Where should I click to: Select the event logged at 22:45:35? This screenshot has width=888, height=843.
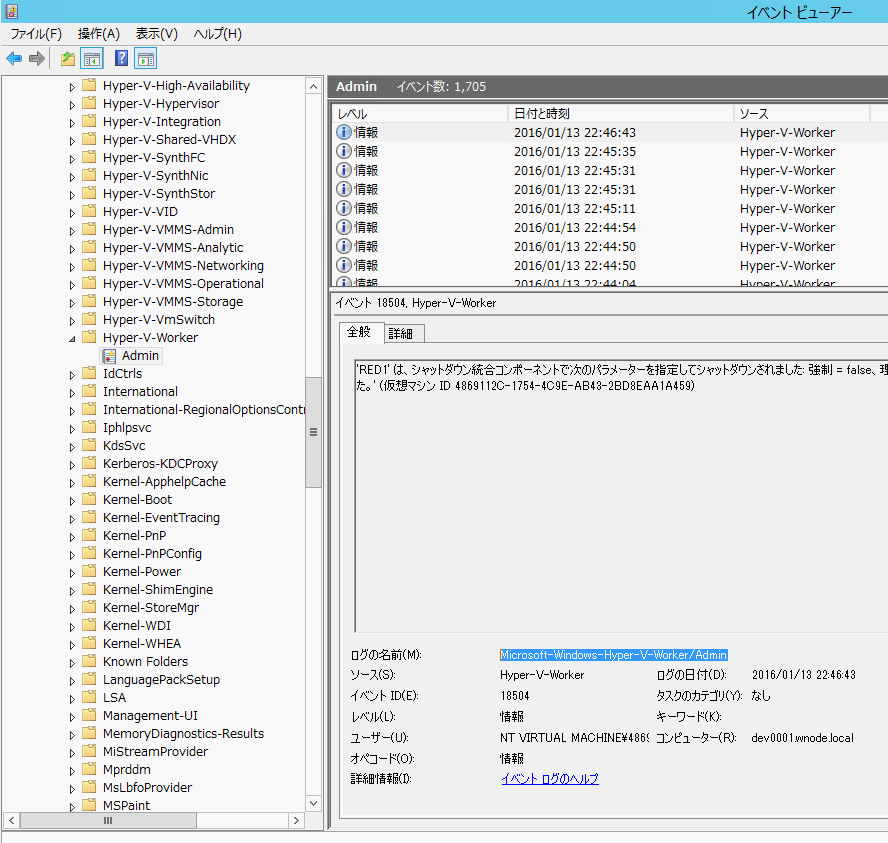coord(609,152)
